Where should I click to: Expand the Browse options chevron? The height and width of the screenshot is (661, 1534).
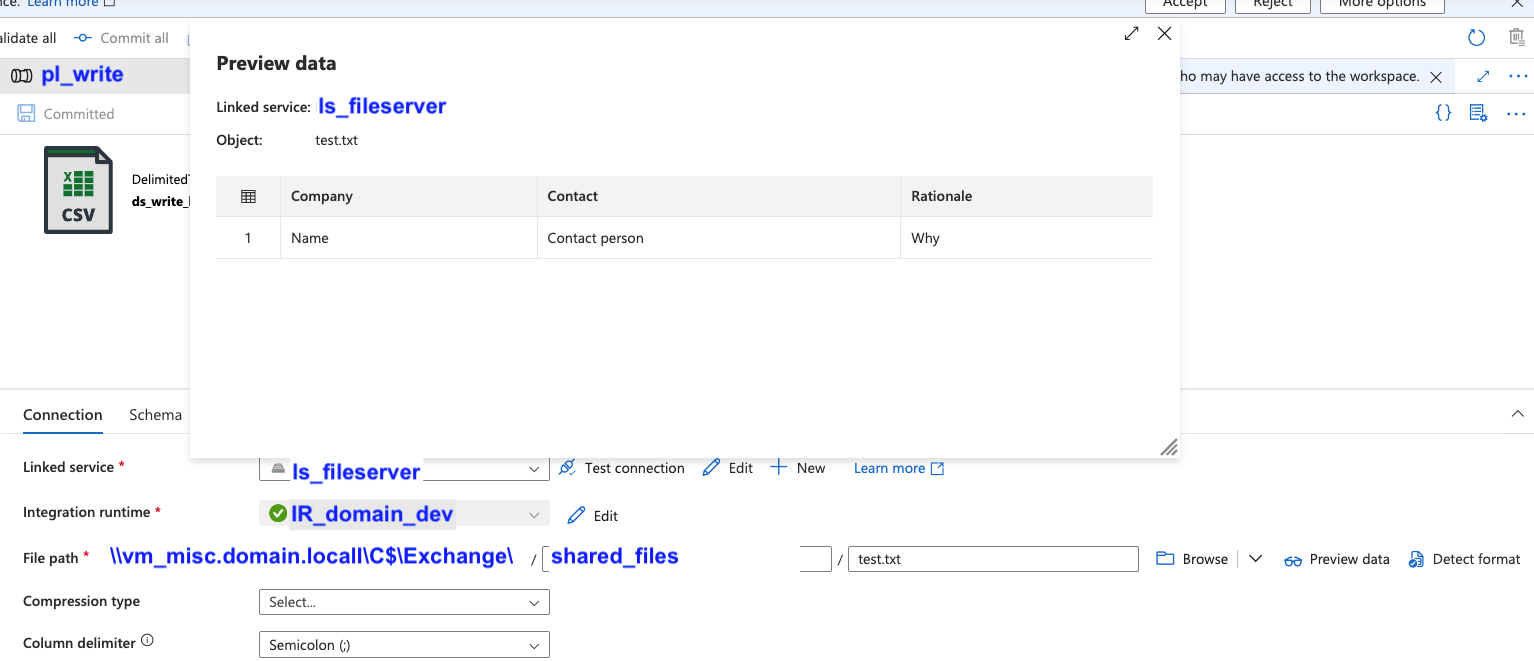(x=1257, y=559)
